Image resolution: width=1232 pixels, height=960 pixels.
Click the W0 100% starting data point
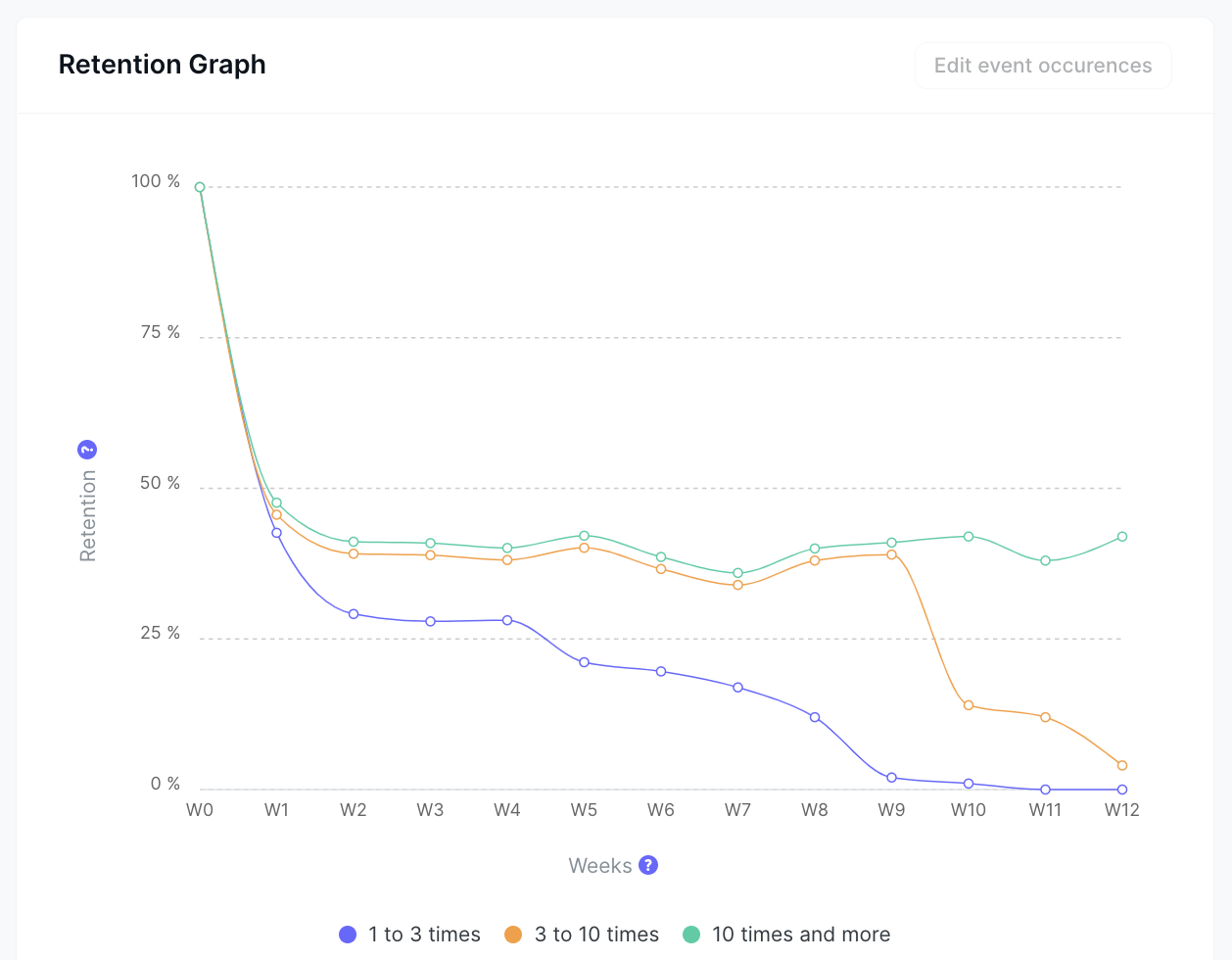pyautogui.click(x=200, y=187)
